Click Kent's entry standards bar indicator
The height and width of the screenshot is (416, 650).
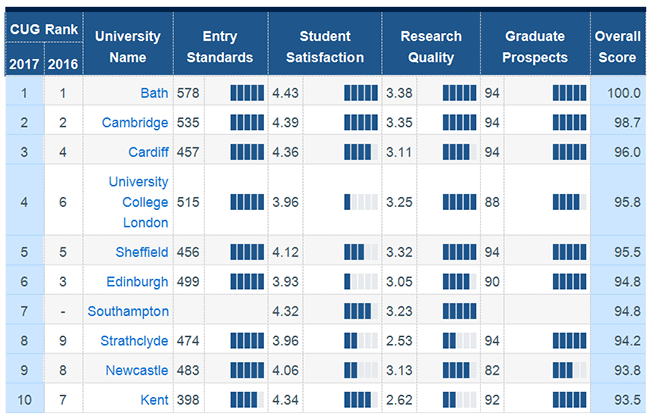click(247, 400)
